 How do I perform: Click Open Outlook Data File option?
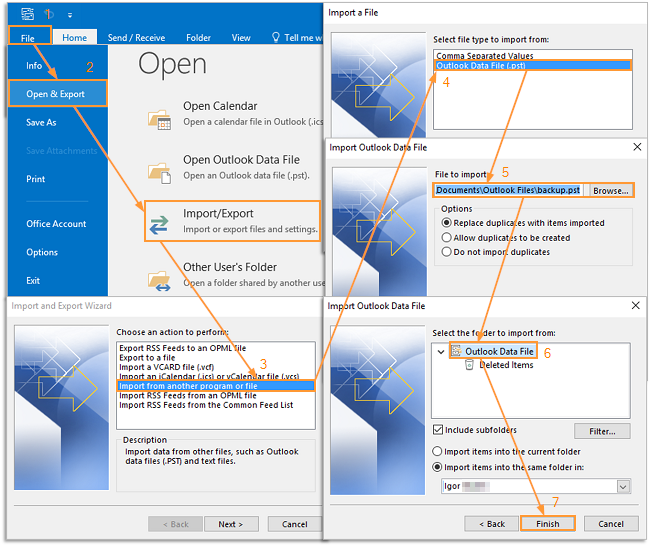click(235, 167)
